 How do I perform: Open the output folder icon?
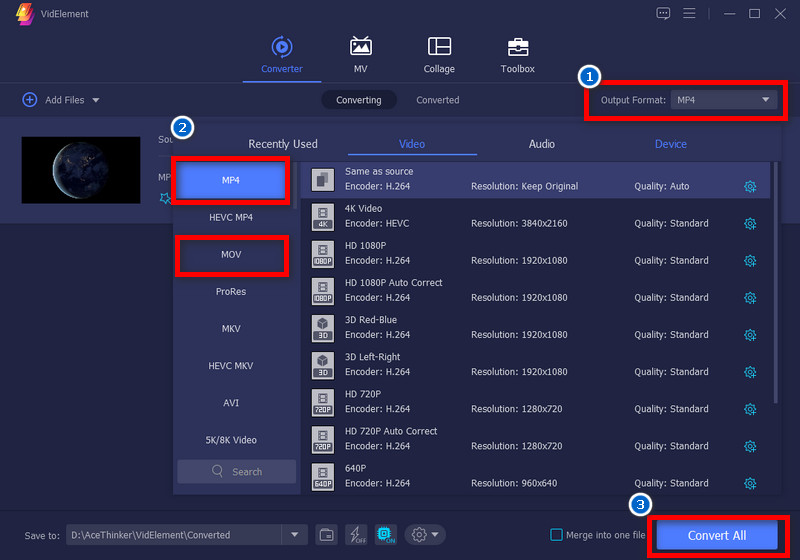click(x=327, y=535)
